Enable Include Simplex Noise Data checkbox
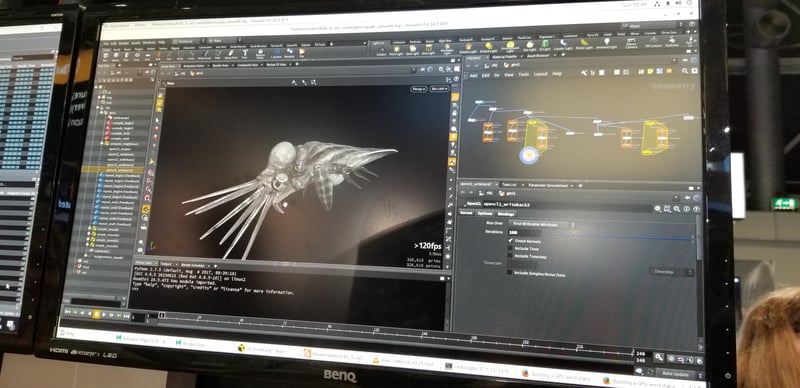The width and height of the screenshot is (800, 388). [509, 272]
